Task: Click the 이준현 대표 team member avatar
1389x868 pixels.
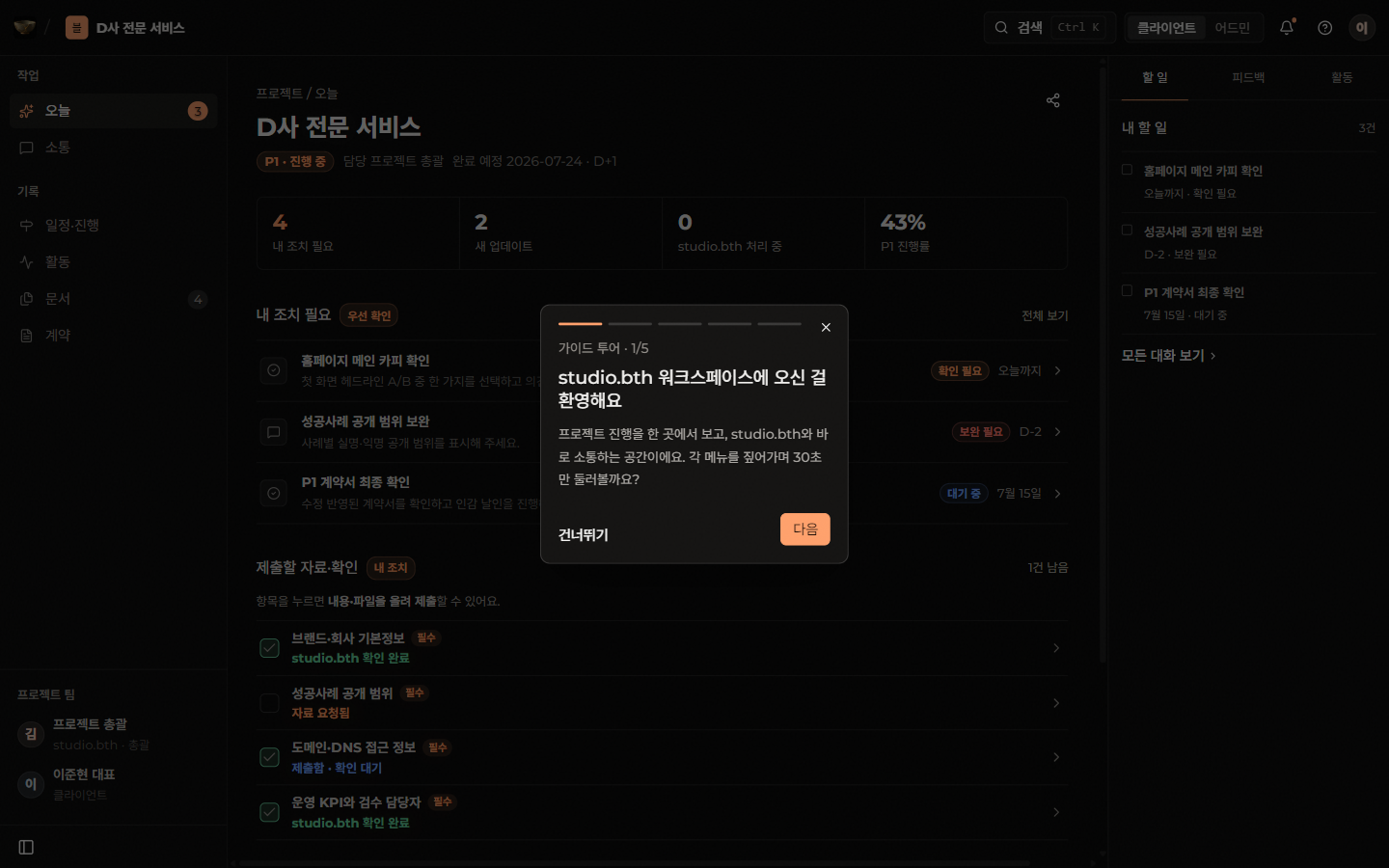Action: 31,784
